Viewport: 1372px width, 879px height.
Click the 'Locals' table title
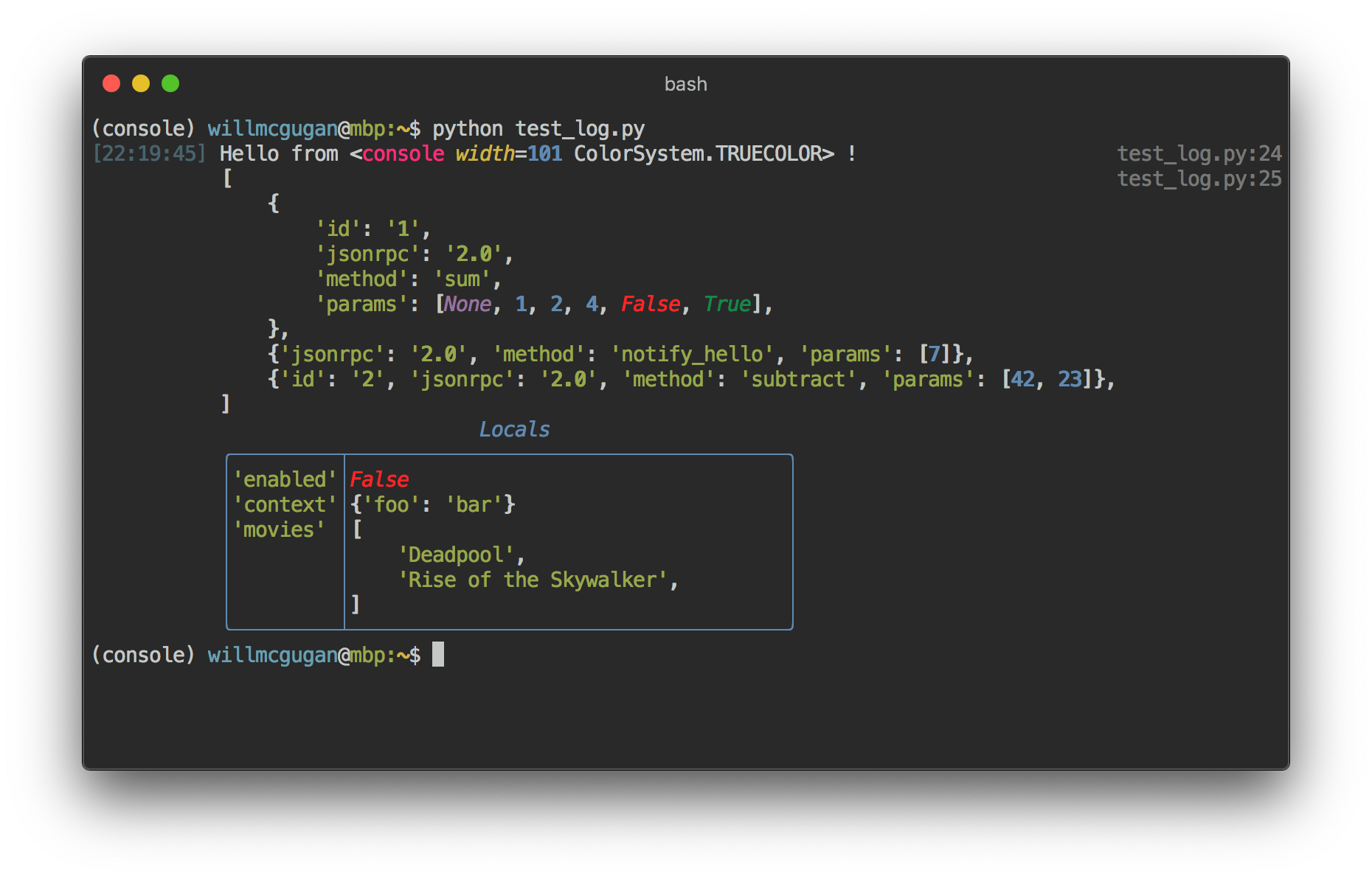pos(515,430)
